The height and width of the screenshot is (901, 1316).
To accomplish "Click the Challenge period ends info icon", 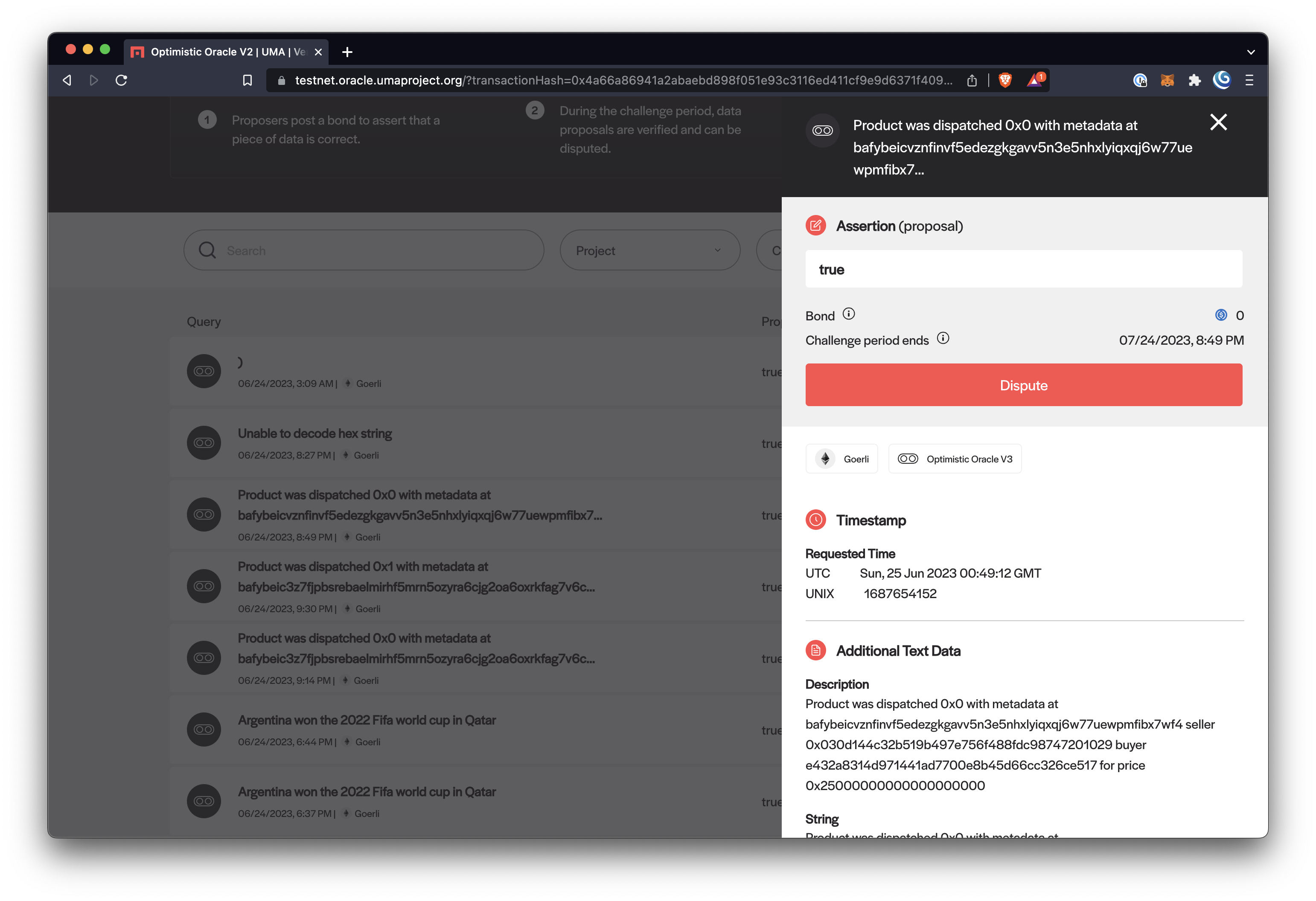I will pos(943,338).
